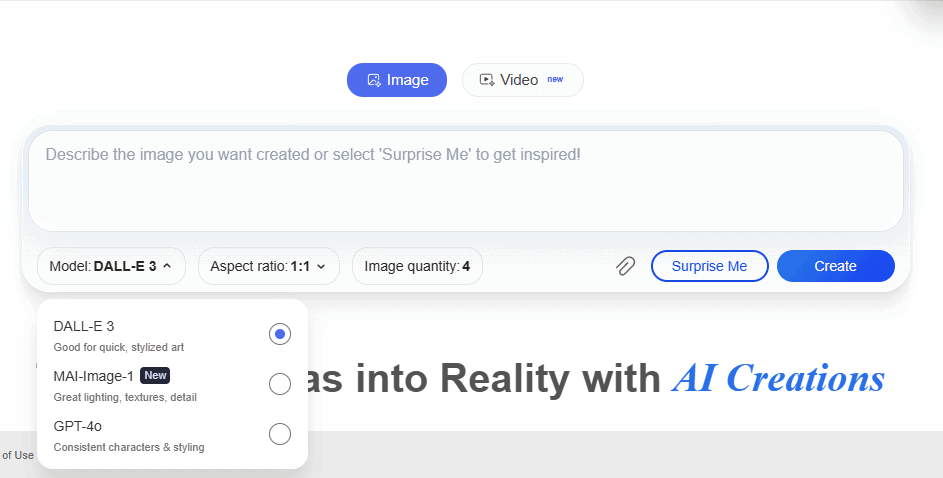This screenshot has height=478, width=943.
Task: Select the DALL-E 3 radio button
Action: point(280,334)
